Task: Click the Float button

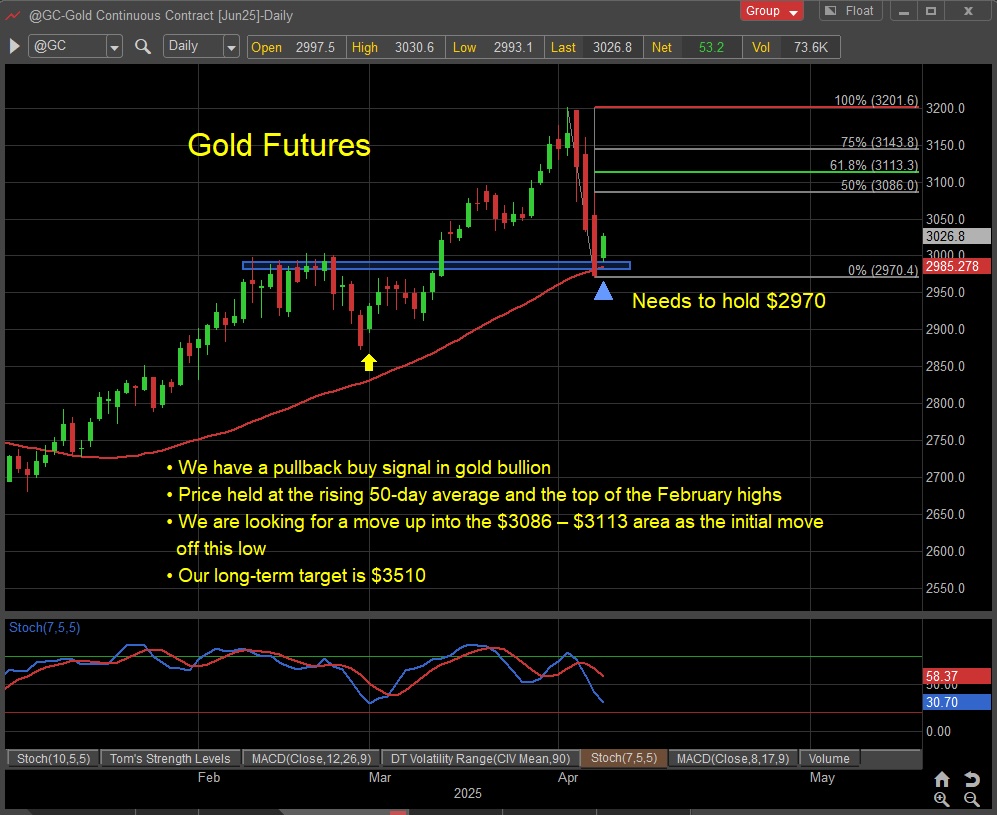Action: pos(850,11)
